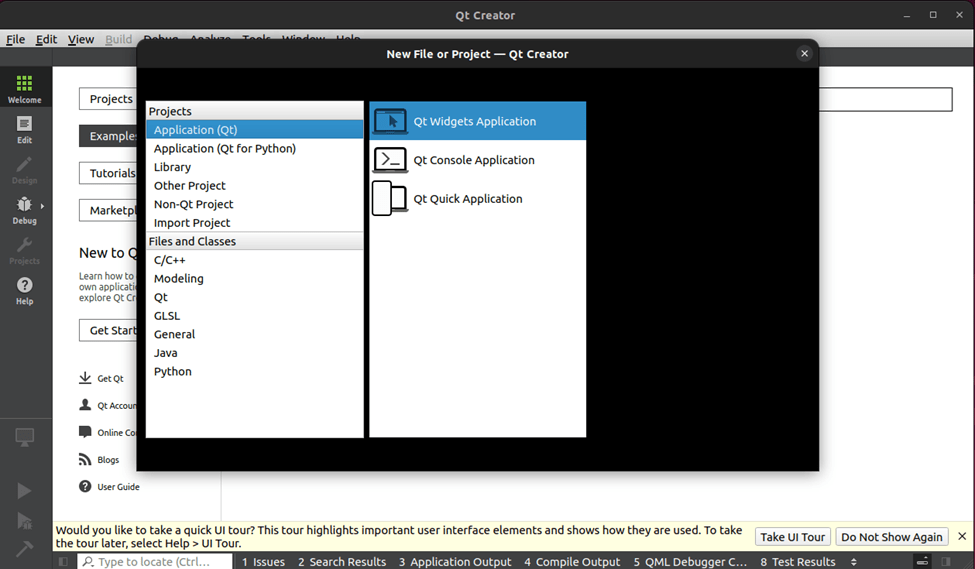Select Application (Qt for Python) category
975x569 pixels.
click(255, 148)
